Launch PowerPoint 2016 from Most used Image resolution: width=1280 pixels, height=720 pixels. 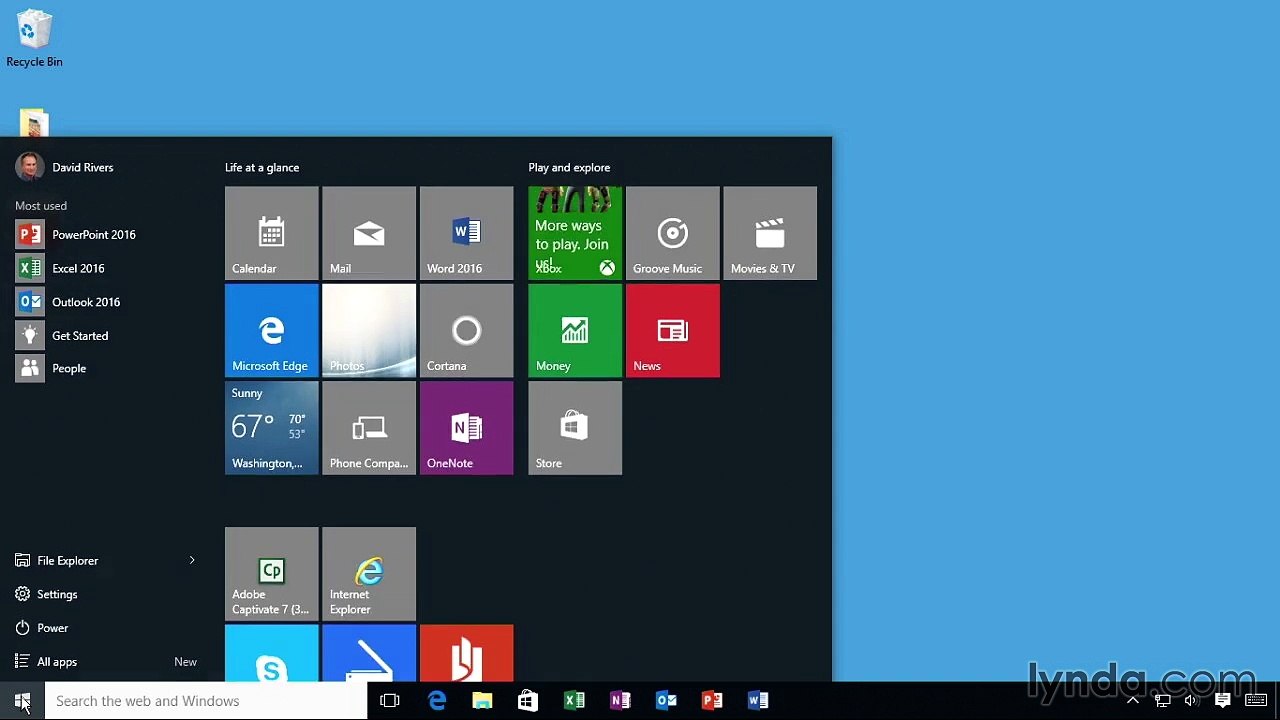(105, 235)
